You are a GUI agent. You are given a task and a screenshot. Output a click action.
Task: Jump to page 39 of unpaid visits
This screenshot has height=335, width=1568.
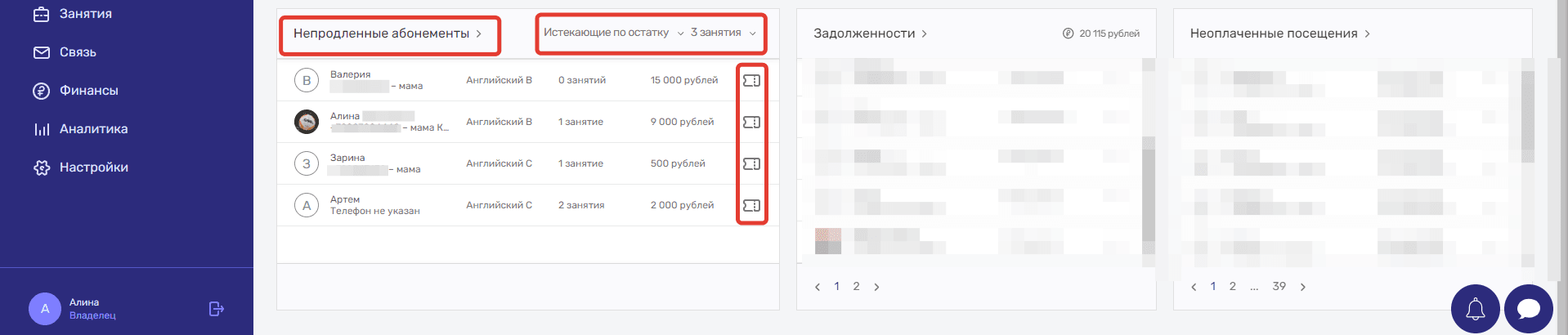pos(1279,286)
